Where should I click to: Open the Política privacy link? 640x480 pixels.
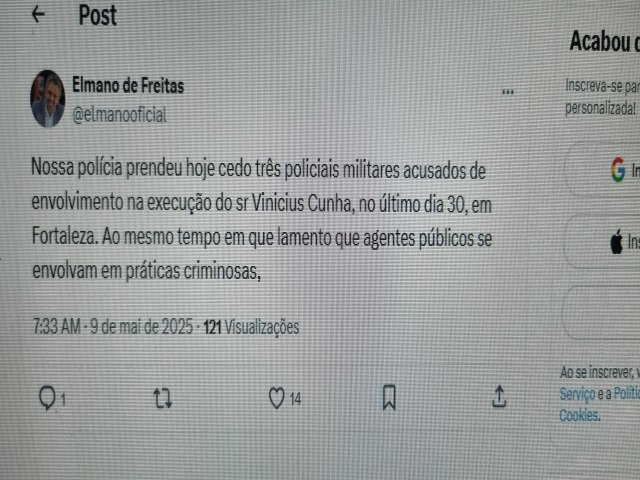click(627, 393)
